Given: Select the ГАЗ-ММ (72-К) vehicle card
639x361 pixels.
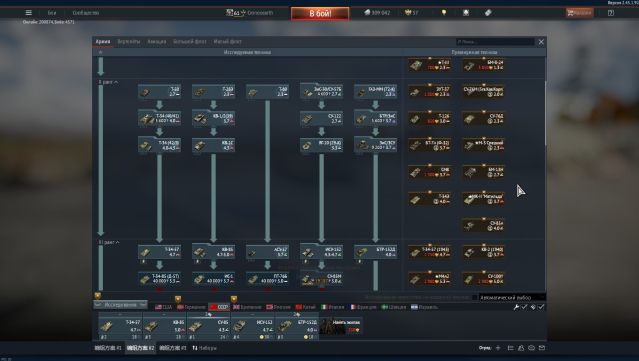Looking at the screenshot, I should (x=375, y=91).
